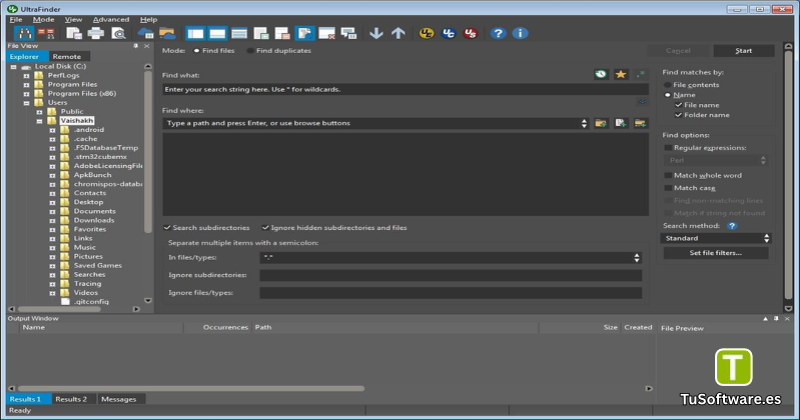Viewport: 800px width, 420px height.
Task: Switch to the Results 2 tab
Action: [x=71, y=399]
